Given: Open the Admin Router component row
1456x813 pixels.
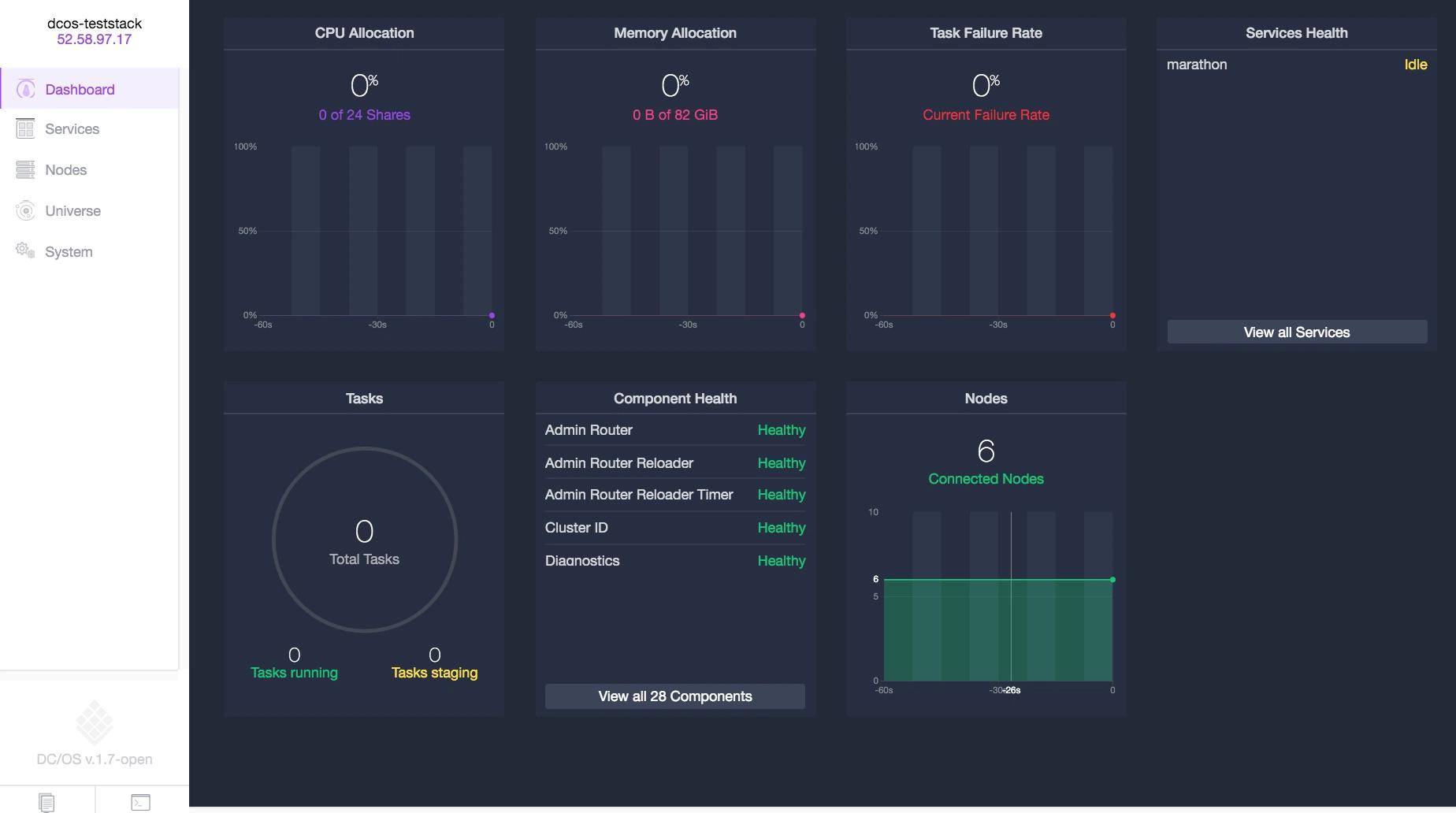Looking at the screenshot, I should 589,430.
